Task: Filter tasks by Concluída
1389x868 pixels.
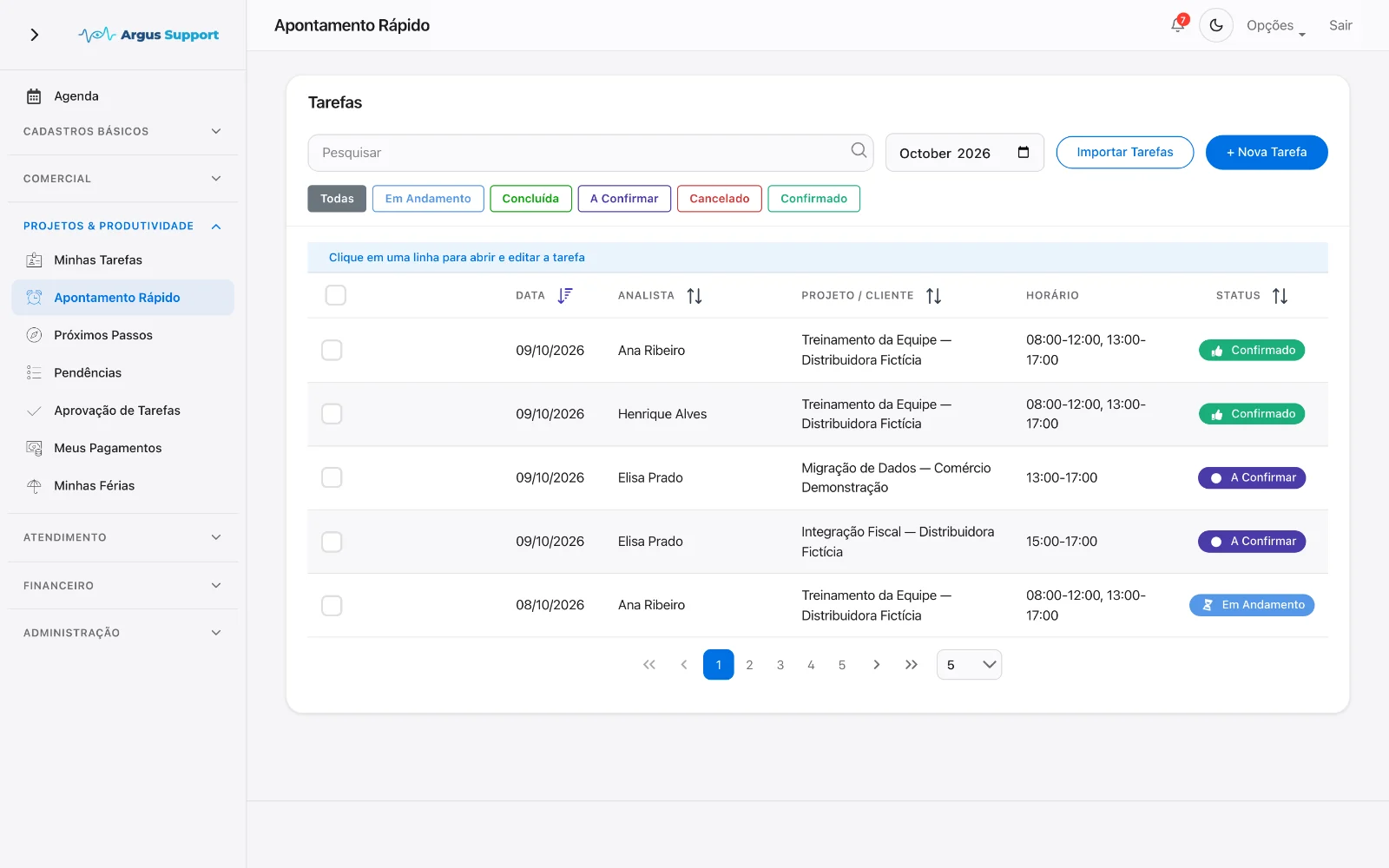Action: (x=530, y=199)
